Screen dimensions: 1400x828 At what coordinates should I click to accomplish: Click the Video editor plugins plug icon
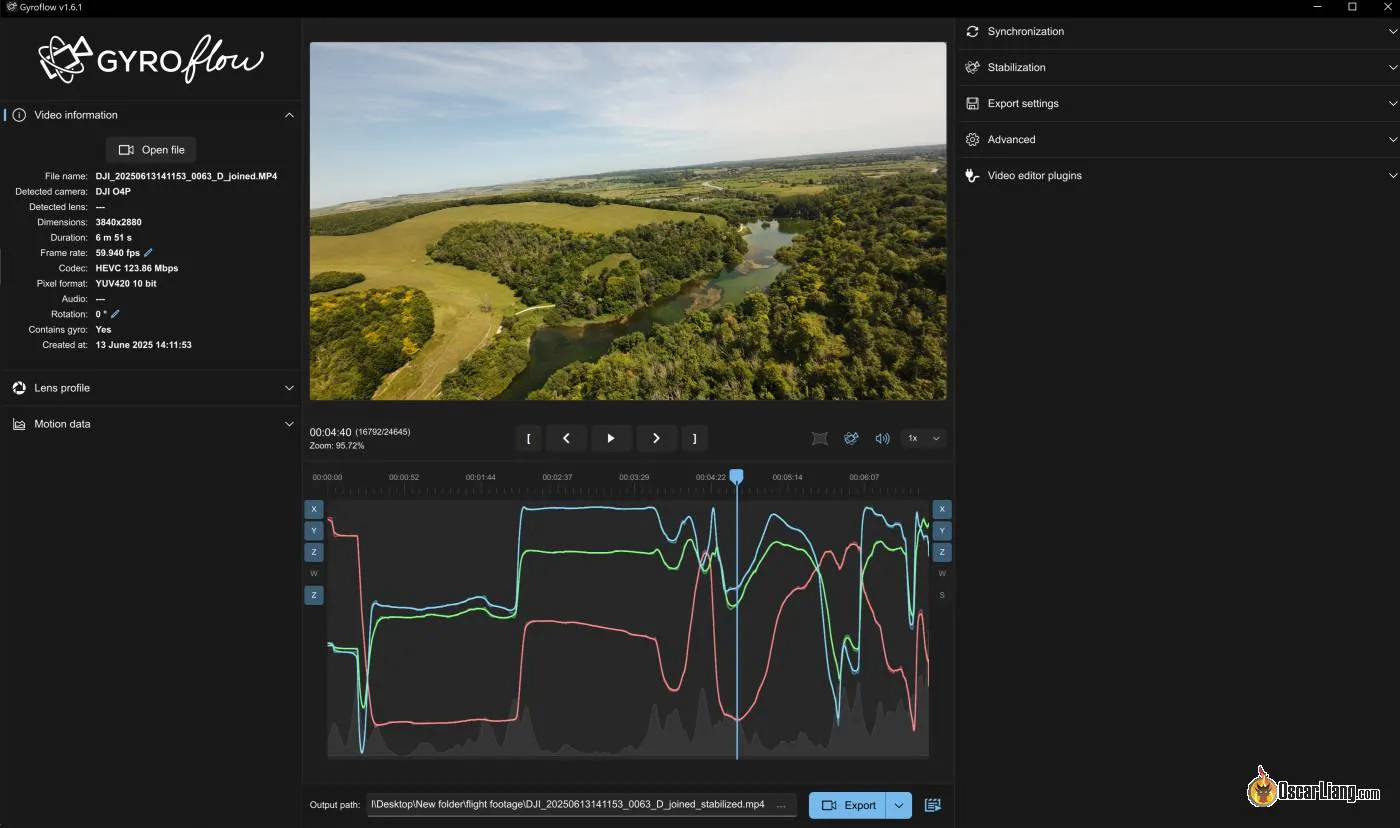(972, 175)
